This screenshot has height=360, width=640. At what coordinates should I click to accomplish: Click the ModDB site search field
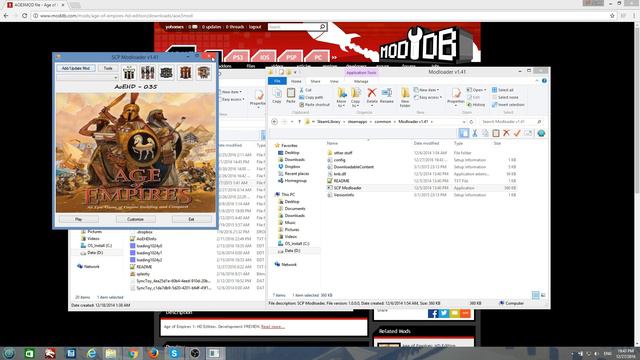tap(293, 27)
